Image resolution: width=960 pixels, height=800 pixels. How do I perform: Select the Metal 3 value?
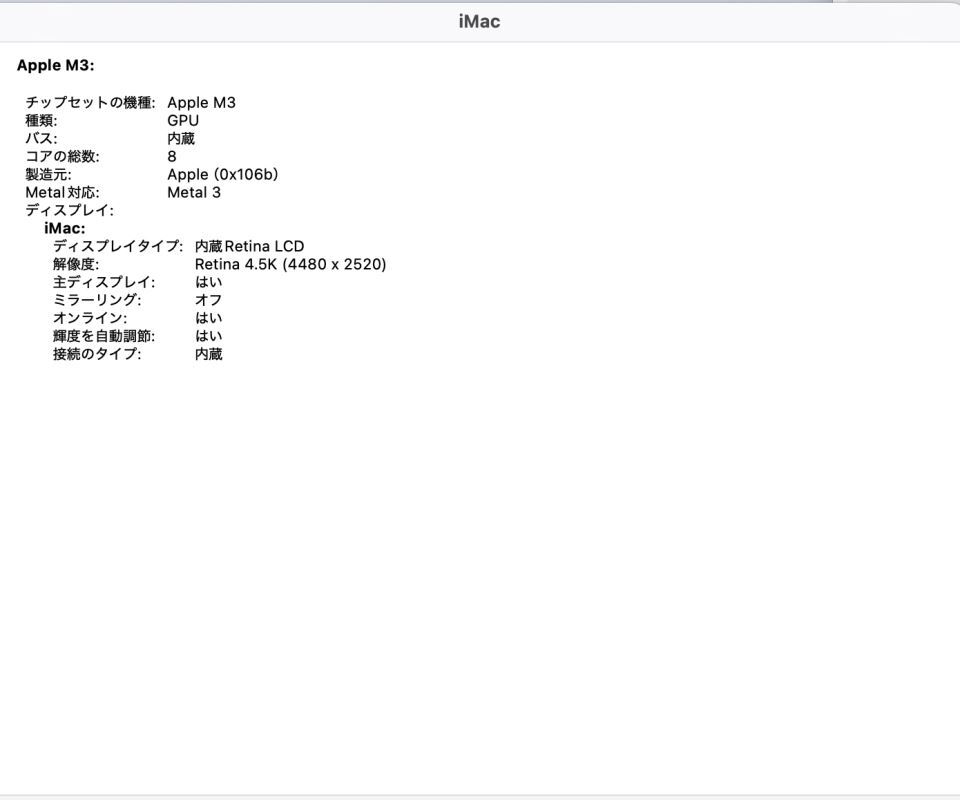[194, 192]
